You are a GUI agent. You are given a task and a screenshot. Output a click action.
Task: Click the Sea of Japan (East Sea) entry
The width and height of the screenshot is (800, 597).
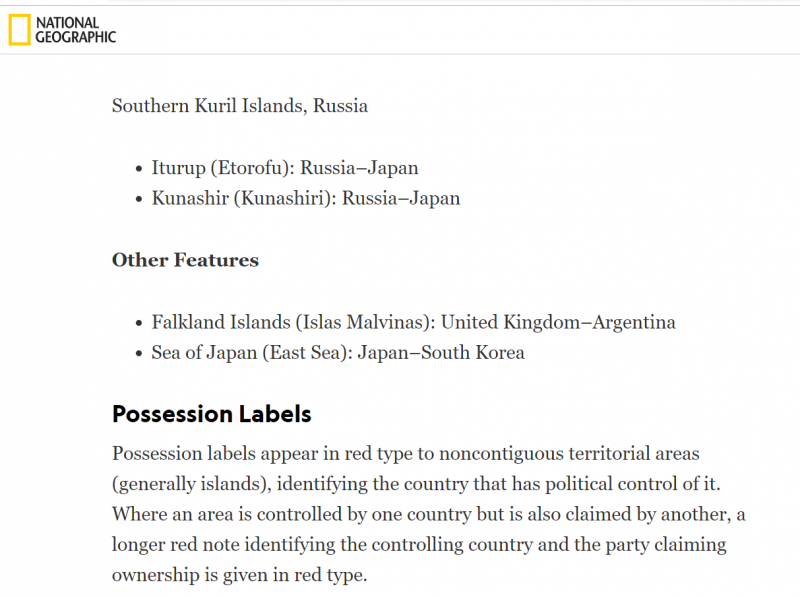pos(338,353)
